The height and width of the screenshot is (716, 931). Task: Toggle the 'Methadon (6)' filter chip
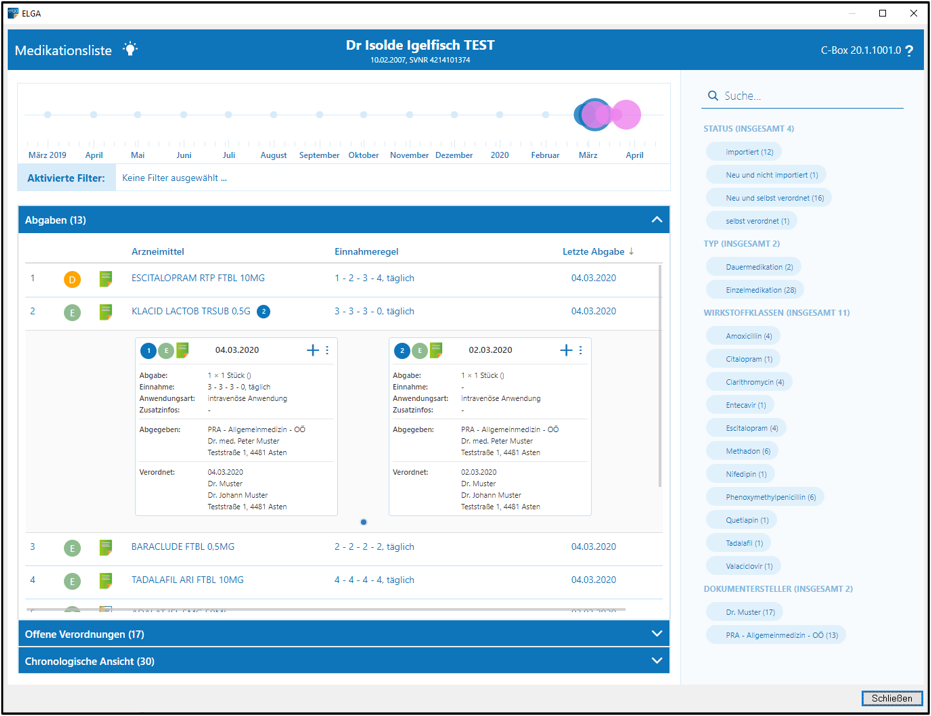(x=742, y=451)
